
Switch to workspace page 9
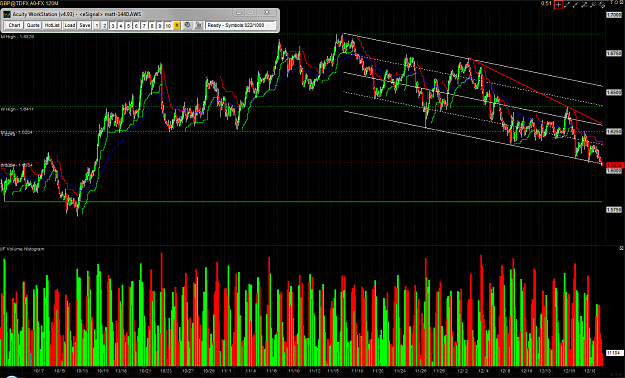pyautogui.click(x=159, y=26)
